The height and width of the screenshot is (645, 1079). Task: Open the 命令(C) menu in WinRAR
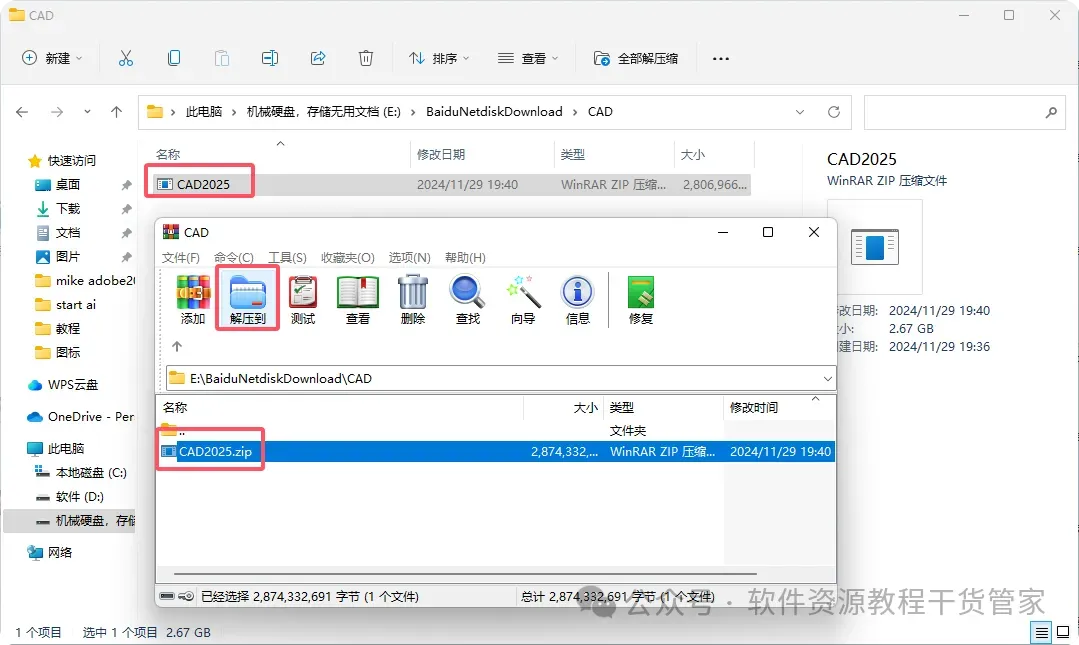click(x=233, y=257)
